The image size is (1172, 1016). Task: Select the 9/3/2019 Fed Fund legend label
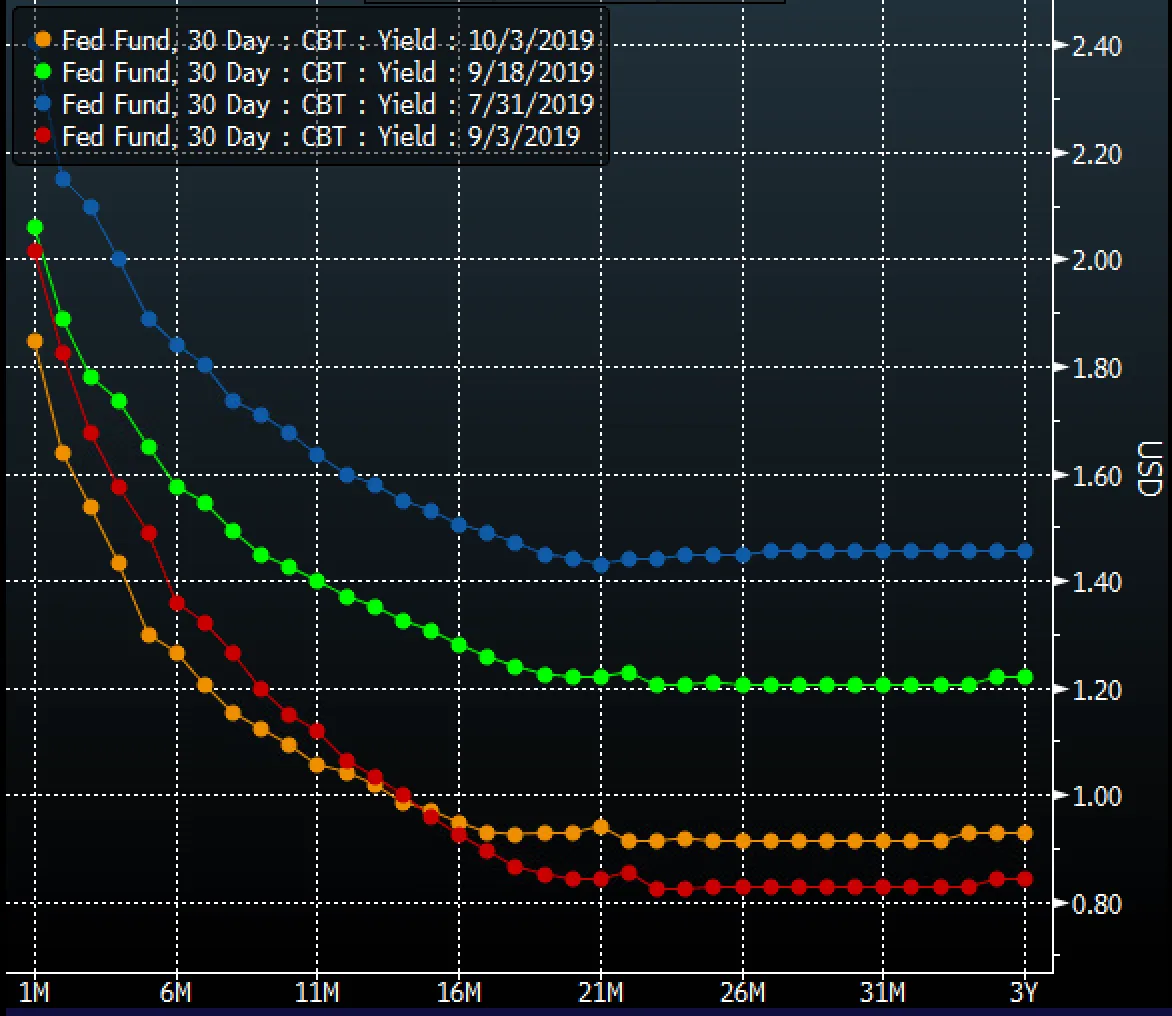pyautogui.click(x=320, y=137)
